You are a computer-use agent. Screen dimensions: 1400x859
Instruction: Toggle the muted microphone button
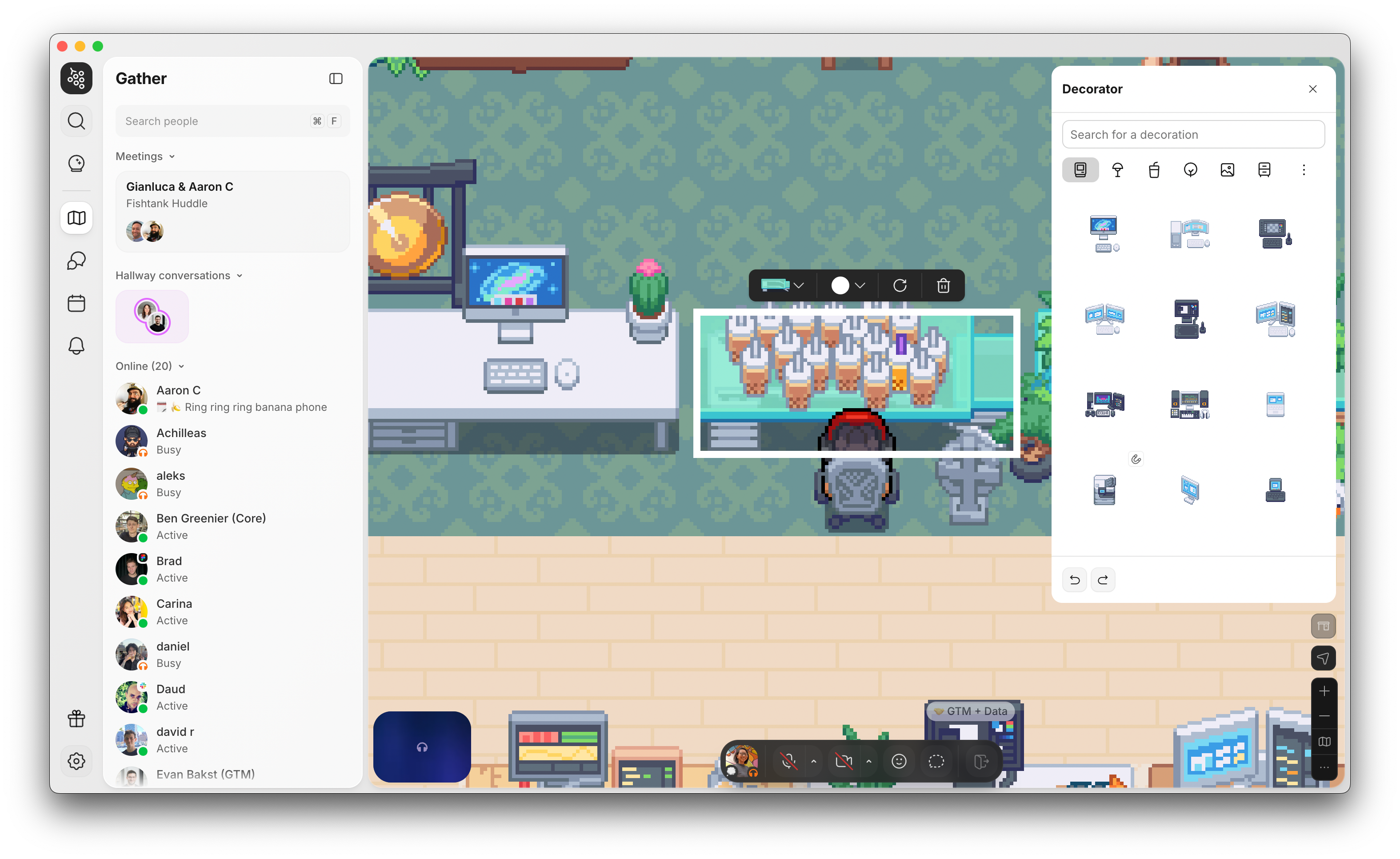click(788, 761)
